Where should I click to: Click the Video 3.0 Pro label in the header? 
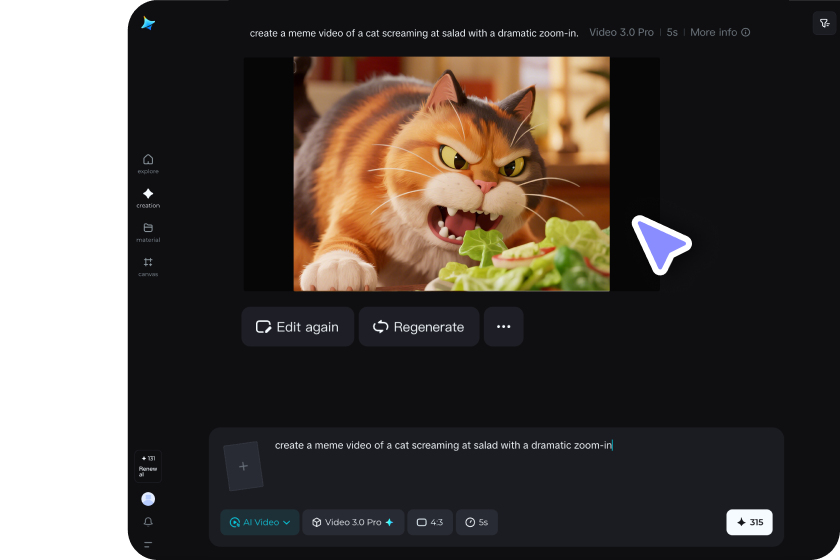click(x=621, y=32)
